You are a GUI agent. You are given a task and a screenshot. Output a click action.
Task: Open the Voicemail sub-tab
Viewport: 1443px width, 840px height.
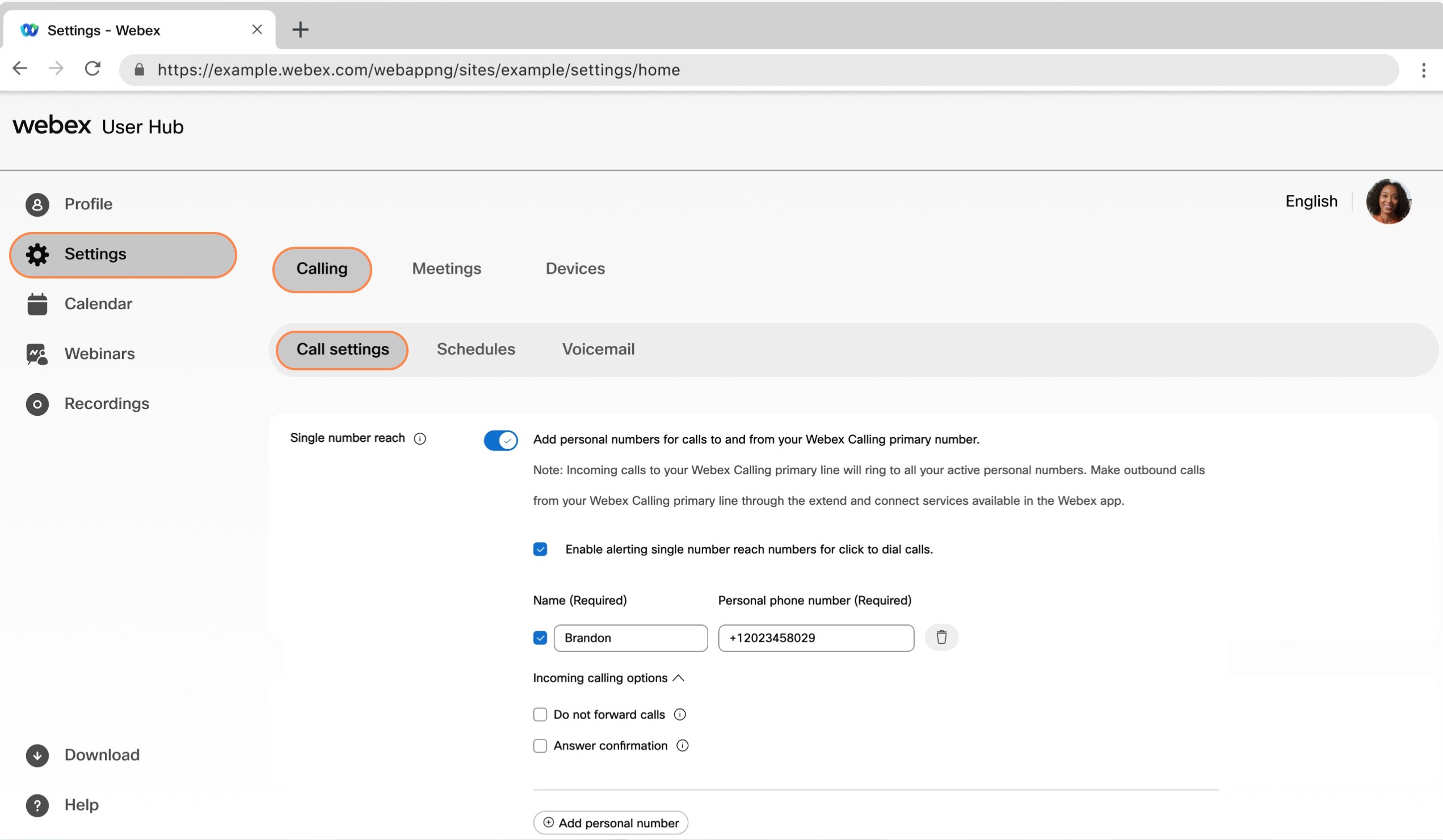599,349
